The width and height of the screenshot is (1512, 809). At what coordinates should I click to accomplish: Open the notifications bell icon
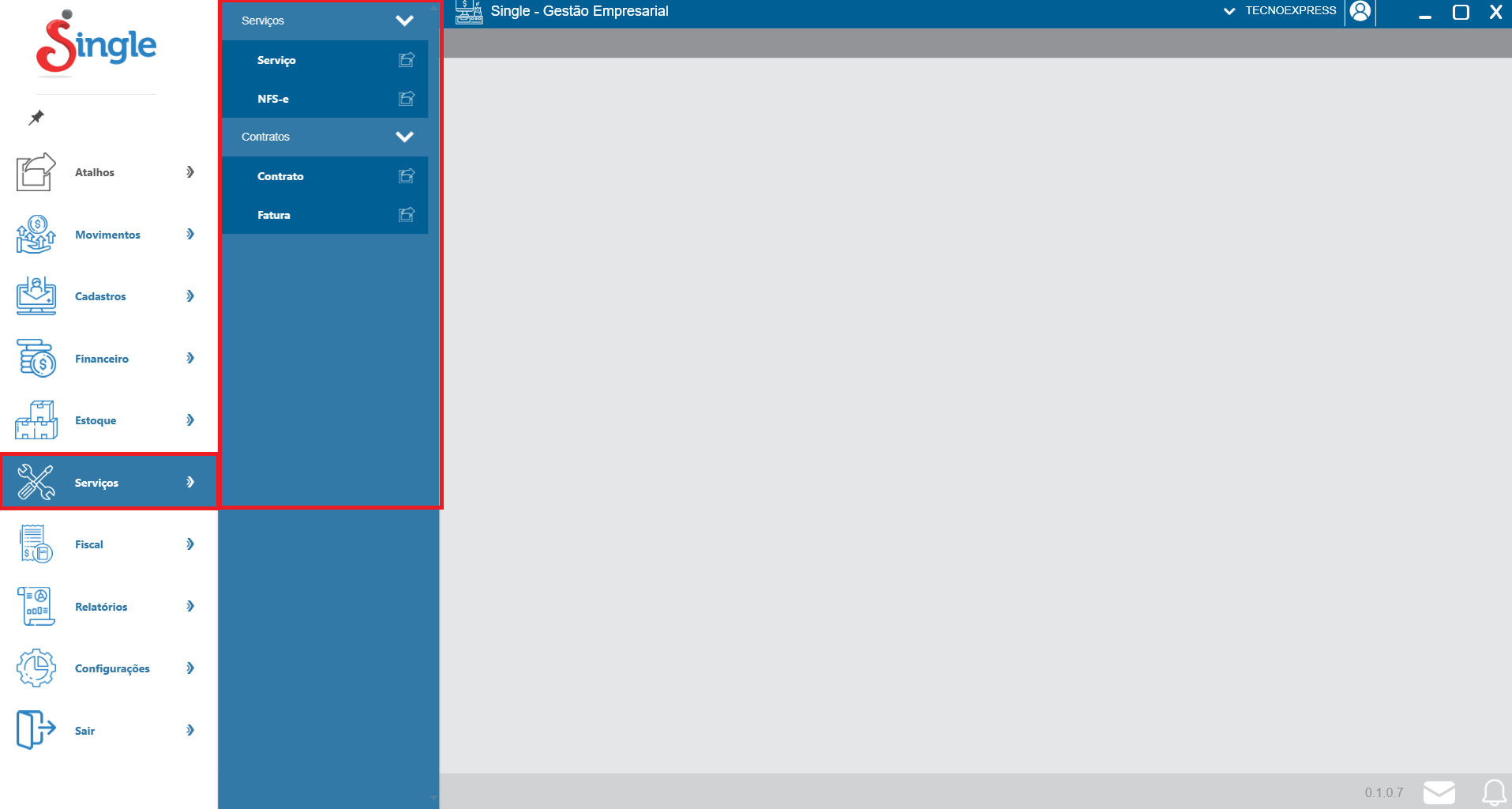click(x=1493, y=792)
